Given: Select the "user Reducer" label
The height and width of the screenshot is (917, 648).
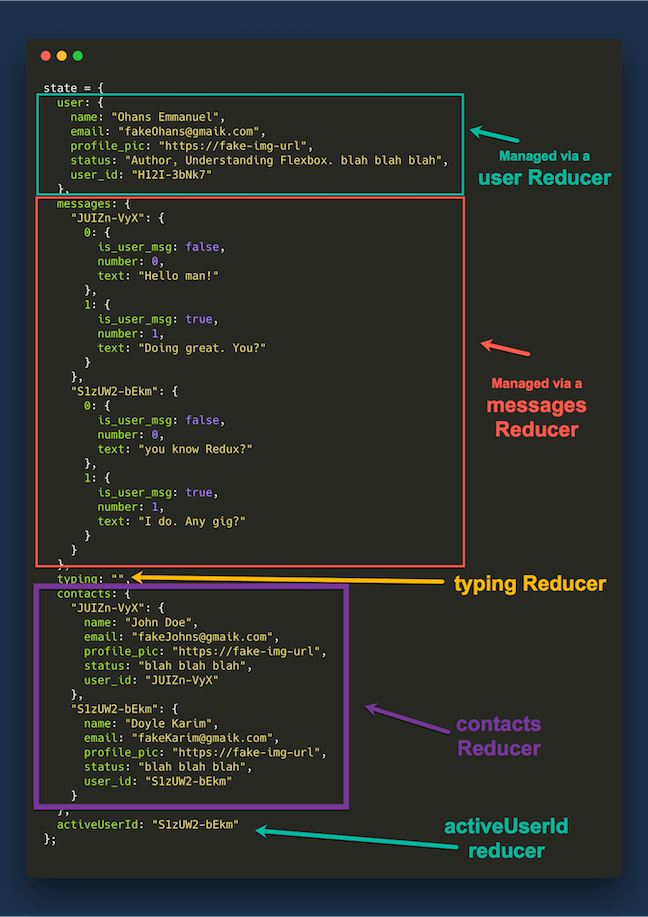Looking at the screenshot, I should (x=544, y=178).
